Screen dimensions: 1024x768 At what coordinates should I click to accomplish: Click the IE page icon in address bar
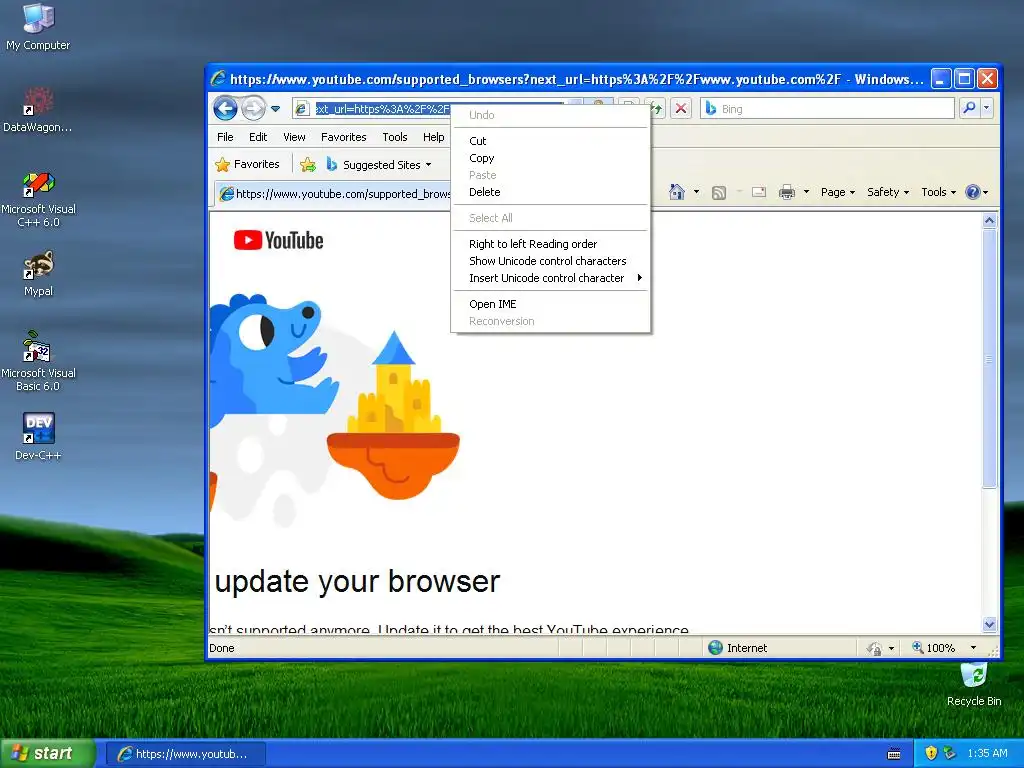click(x=302, y=109)
